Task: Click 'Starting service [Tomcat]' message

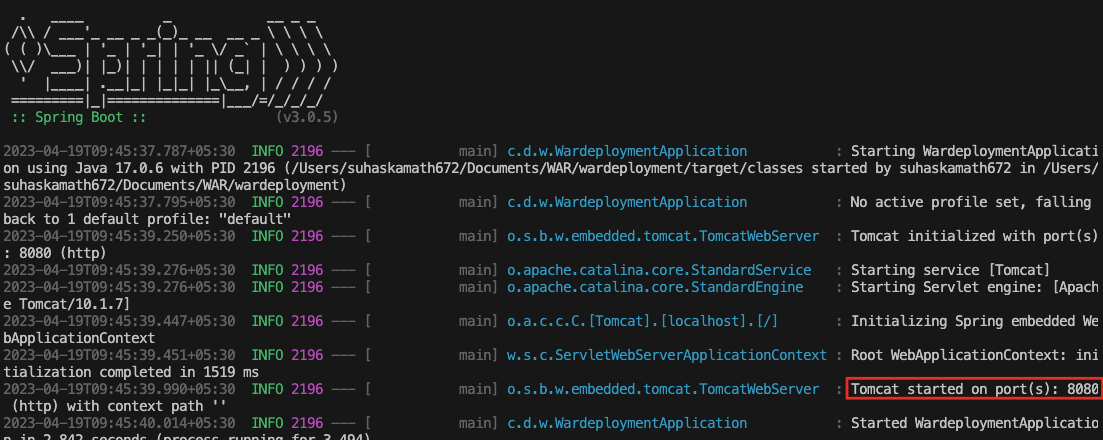Action: pos(950,270)
